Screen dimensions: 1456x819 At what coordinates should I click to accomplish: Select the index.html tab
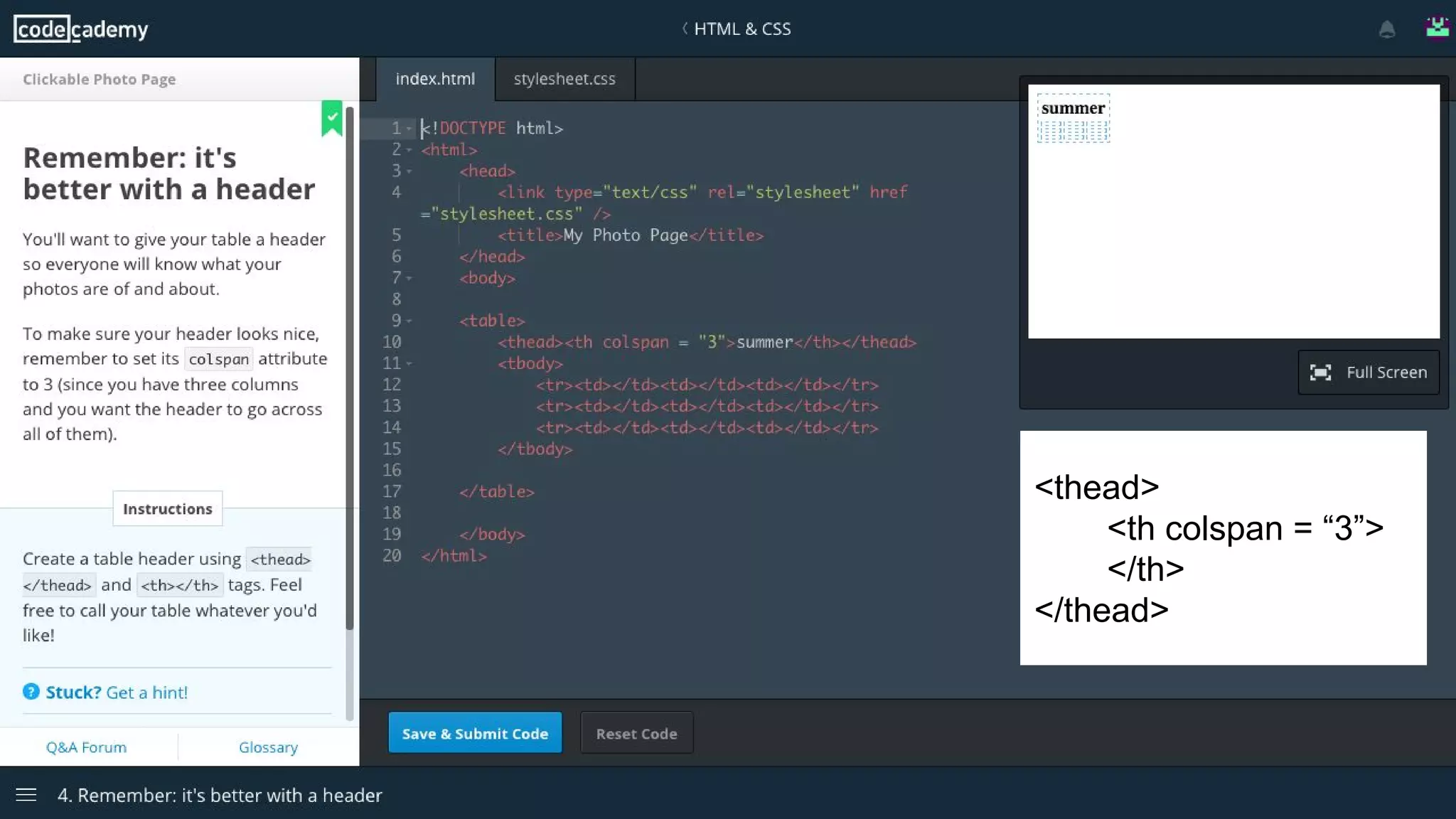435,79
